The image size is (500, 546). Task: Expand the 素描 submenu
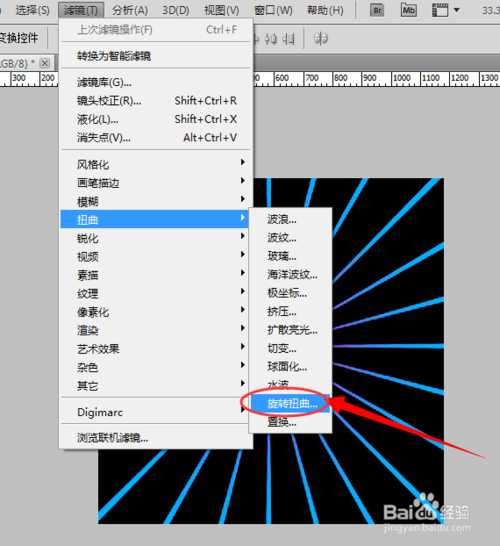click(x=156, y=275)
